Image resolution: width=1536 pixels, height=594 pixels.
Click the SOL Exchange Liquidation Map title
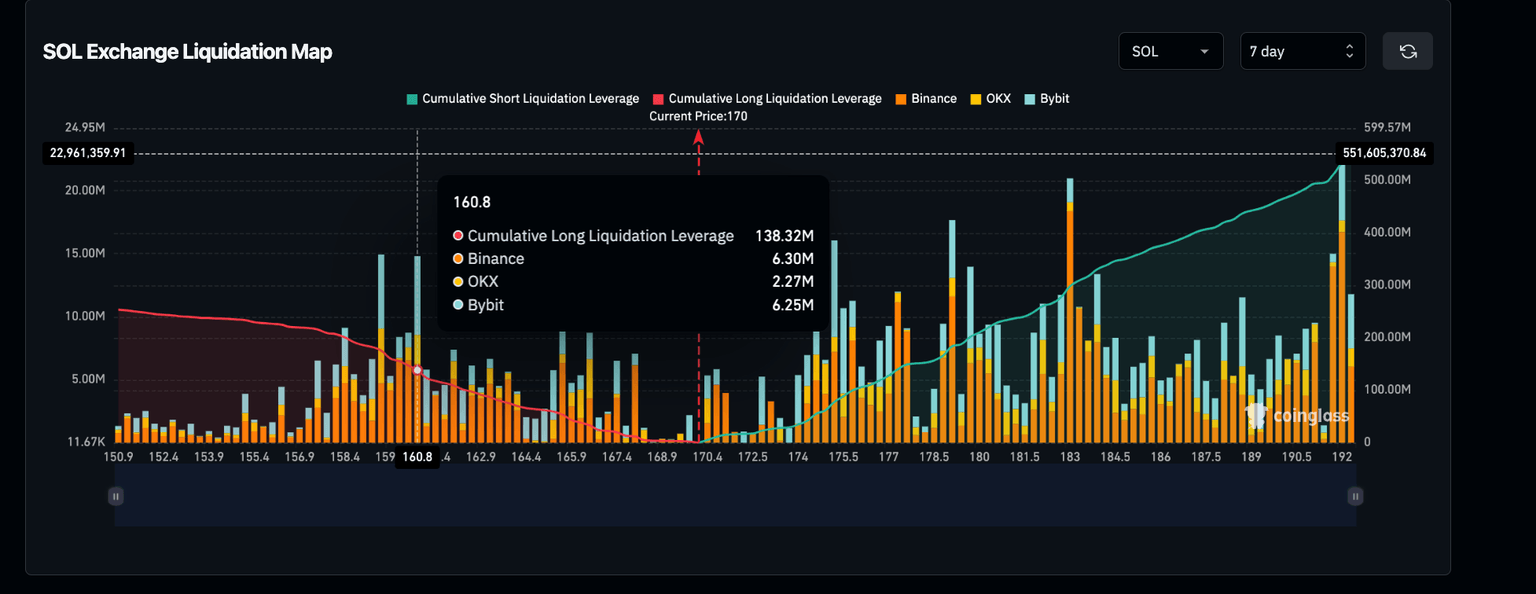click(187, 52)
